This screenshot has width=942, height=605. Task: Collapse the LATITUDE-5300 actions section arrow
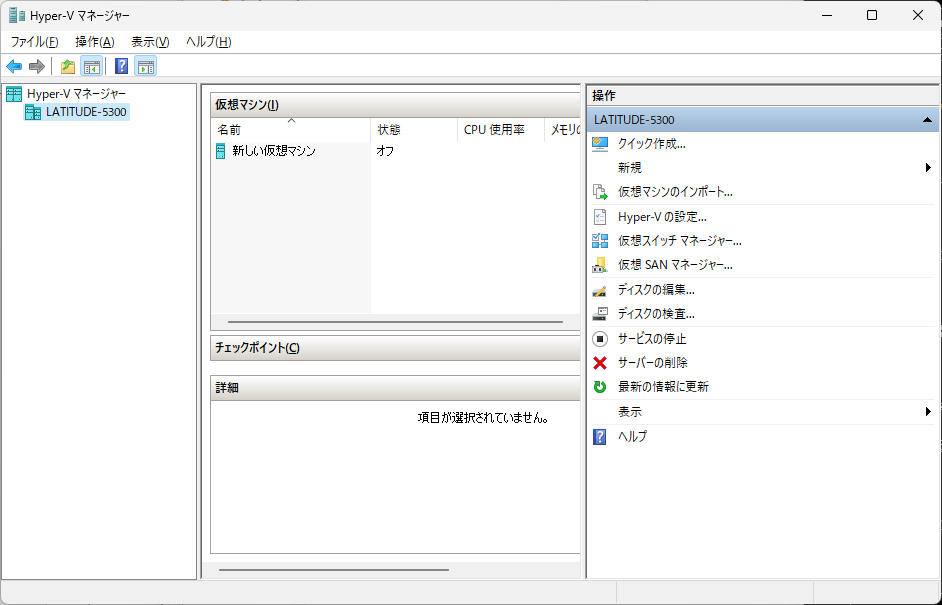(927, 120)
